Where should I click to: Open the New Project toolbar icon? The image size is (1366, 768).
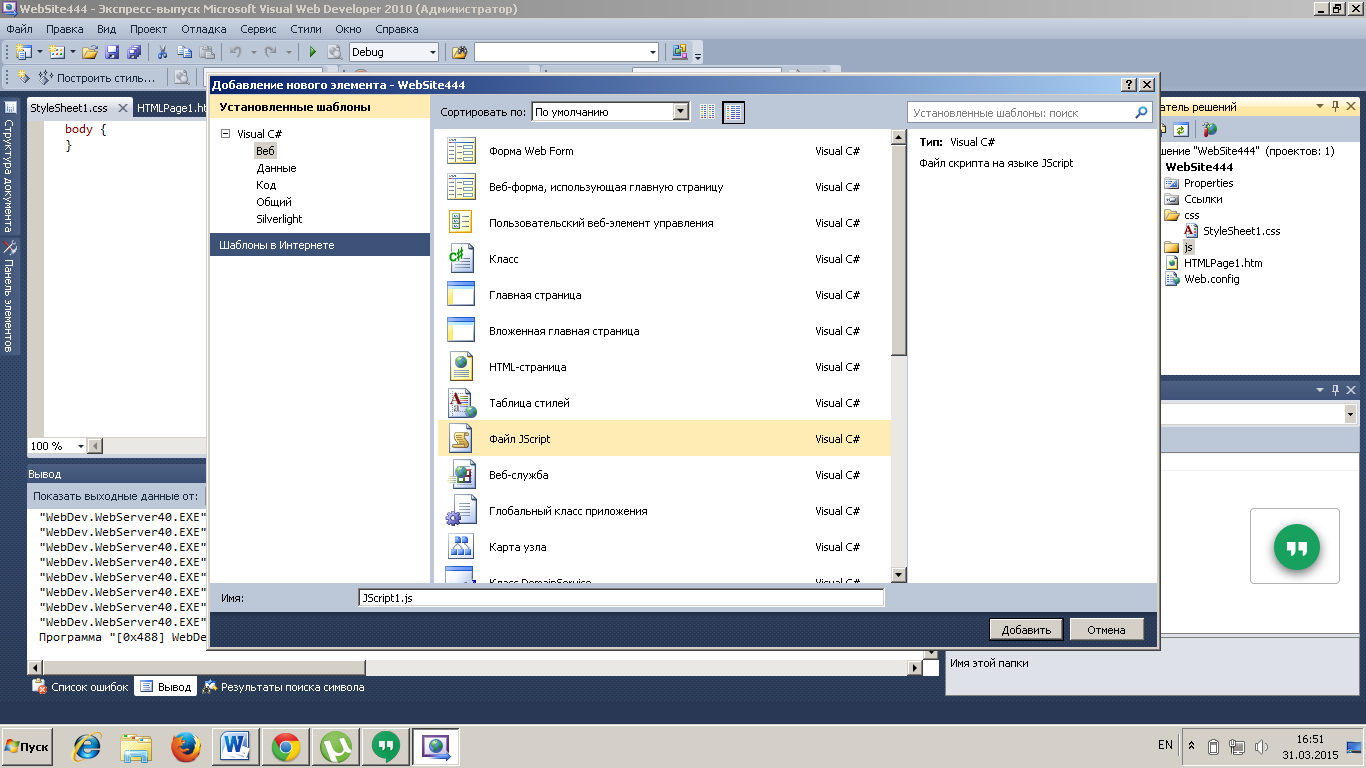[23, 52]
